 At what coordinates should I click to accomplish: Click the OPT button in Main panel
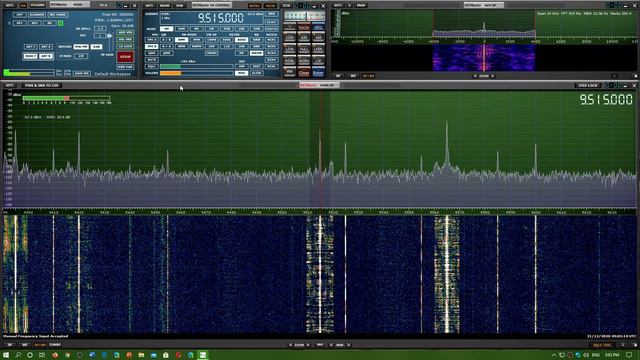(20, 15)
